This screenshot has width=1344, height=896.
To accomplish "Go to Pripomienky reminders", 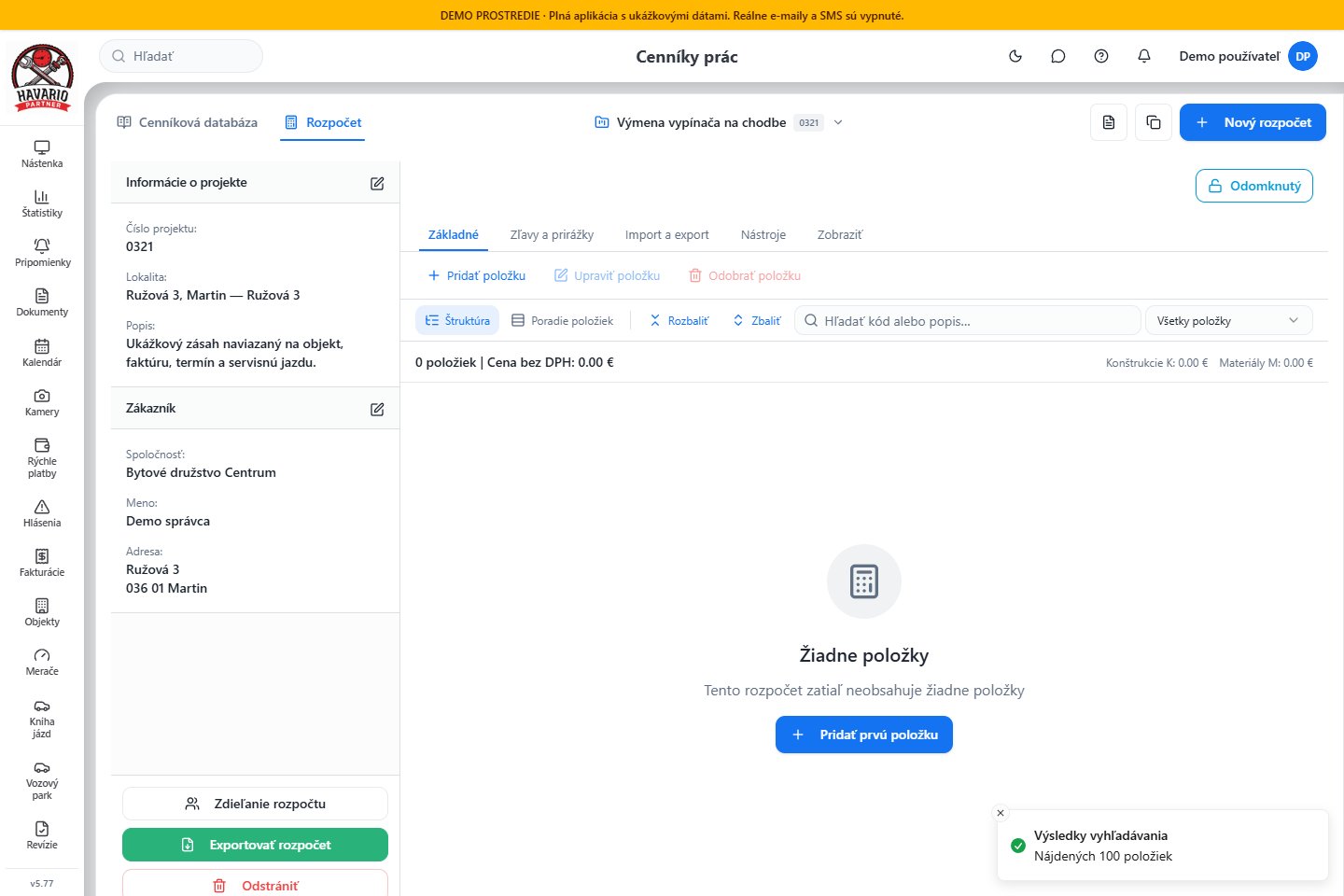I will point(42,253).
